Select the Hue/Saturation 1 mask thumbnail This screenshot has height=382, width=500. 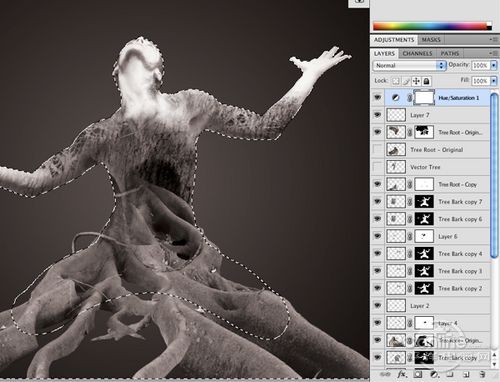coord(424,98)
